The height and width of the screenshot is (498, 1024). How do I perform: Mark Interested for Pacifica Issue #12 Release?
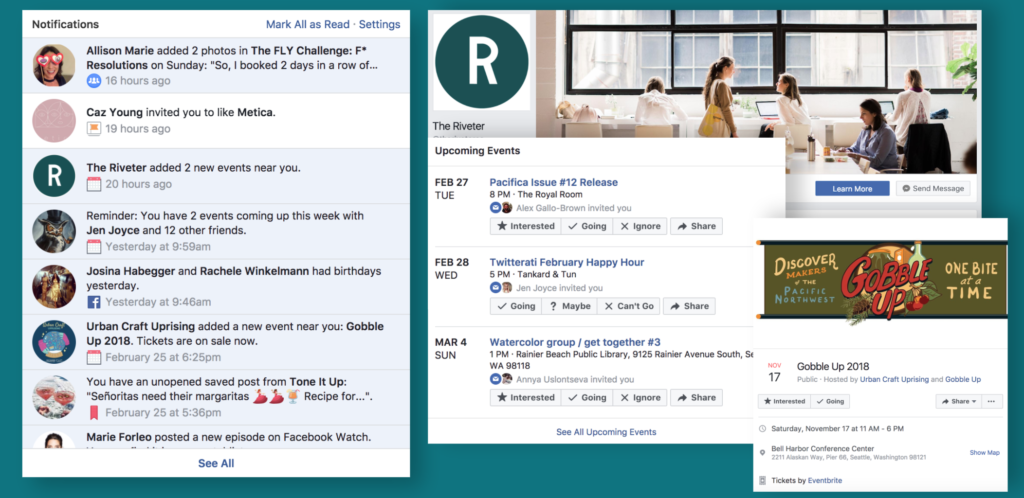pos(525,226)
